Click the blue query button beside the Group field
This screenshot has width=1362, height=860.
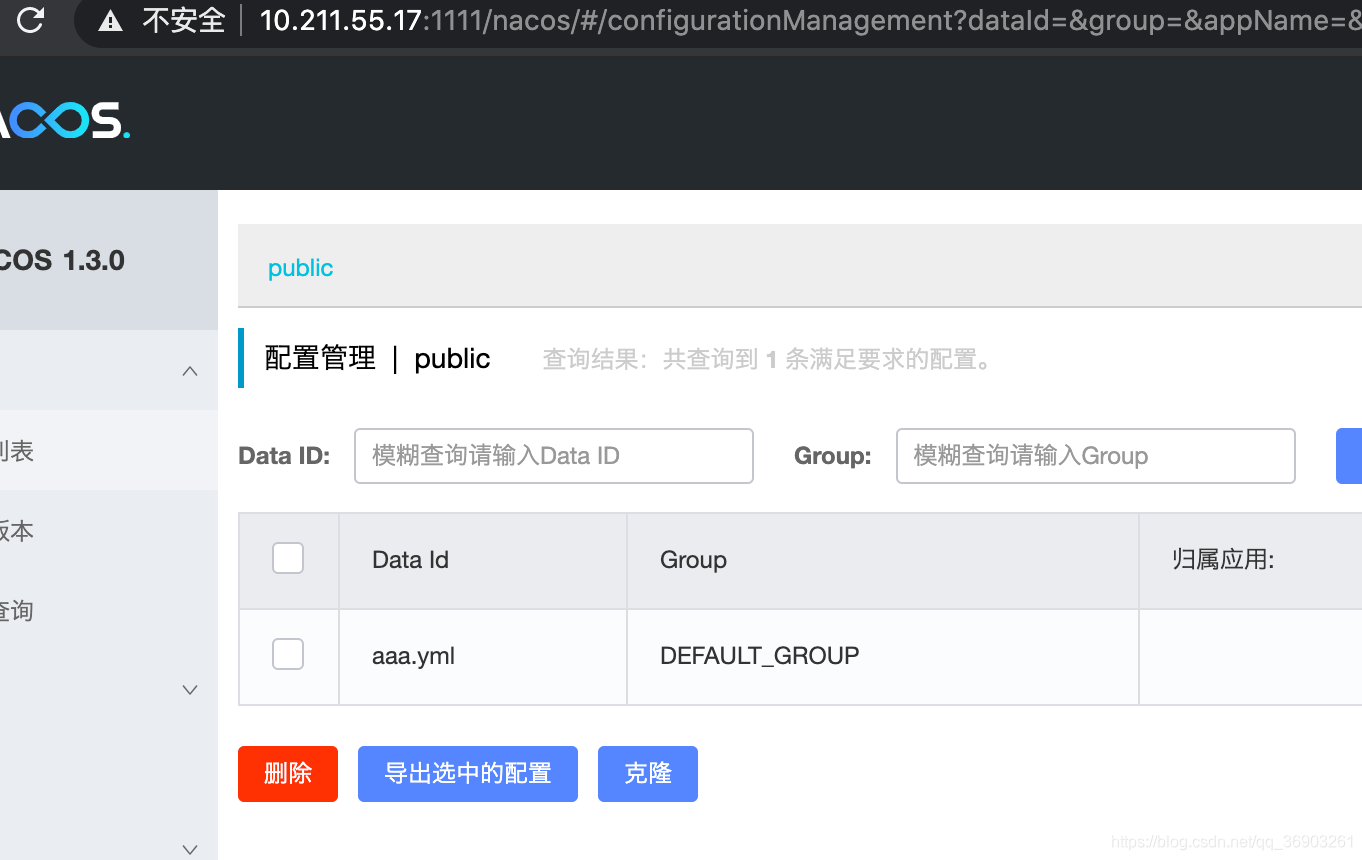1349,456
